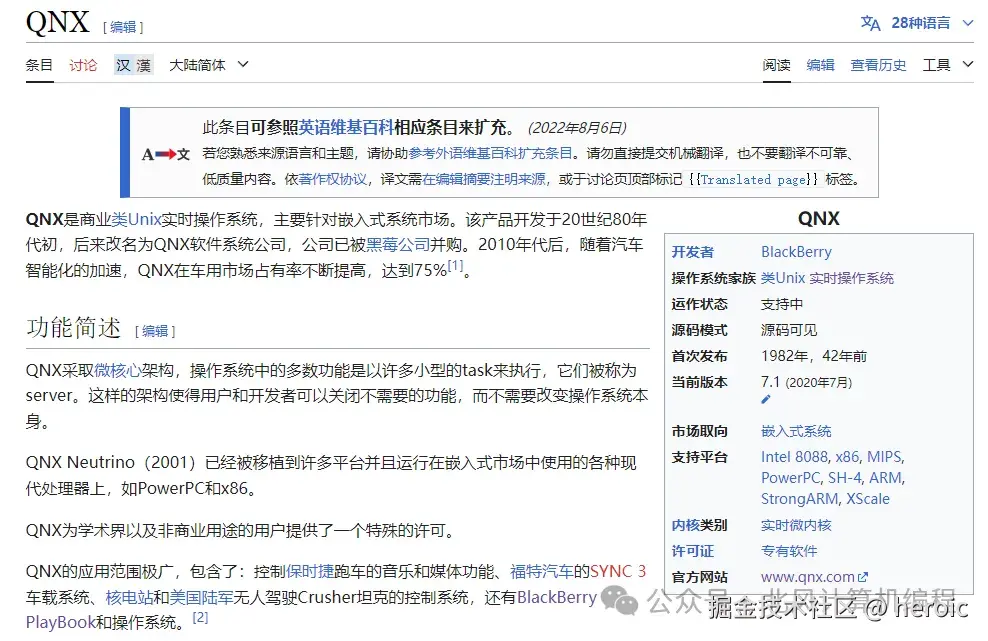Switch to the 查看历史 tab
This screenshot has width=988, height=641.
pos(877,64)
